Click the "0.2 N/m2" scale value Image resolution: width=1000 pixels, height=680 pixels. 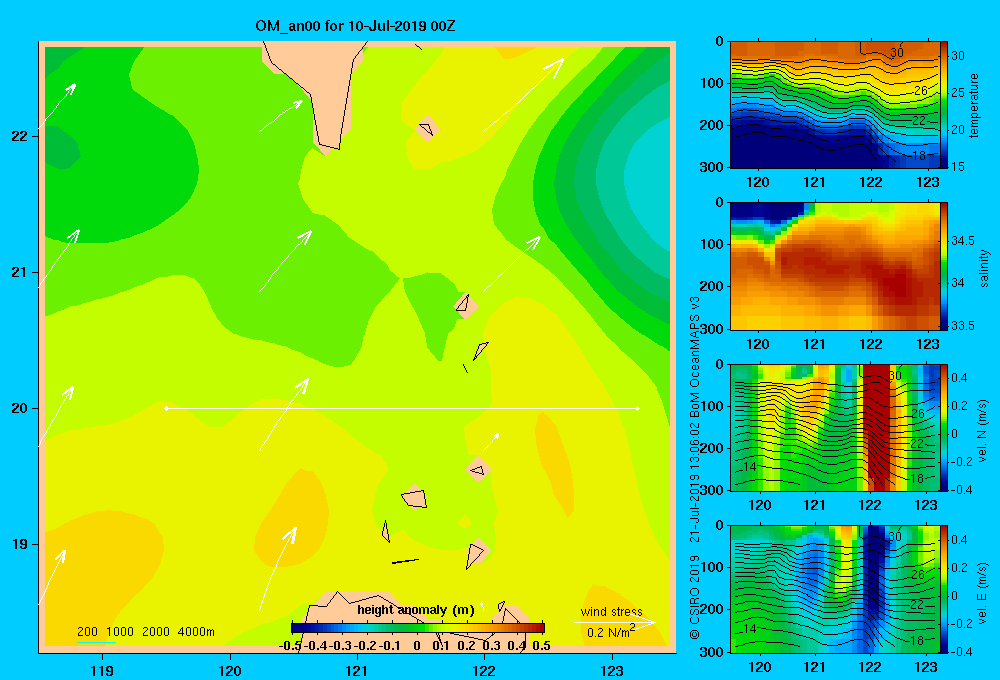(x=611, y=632)
